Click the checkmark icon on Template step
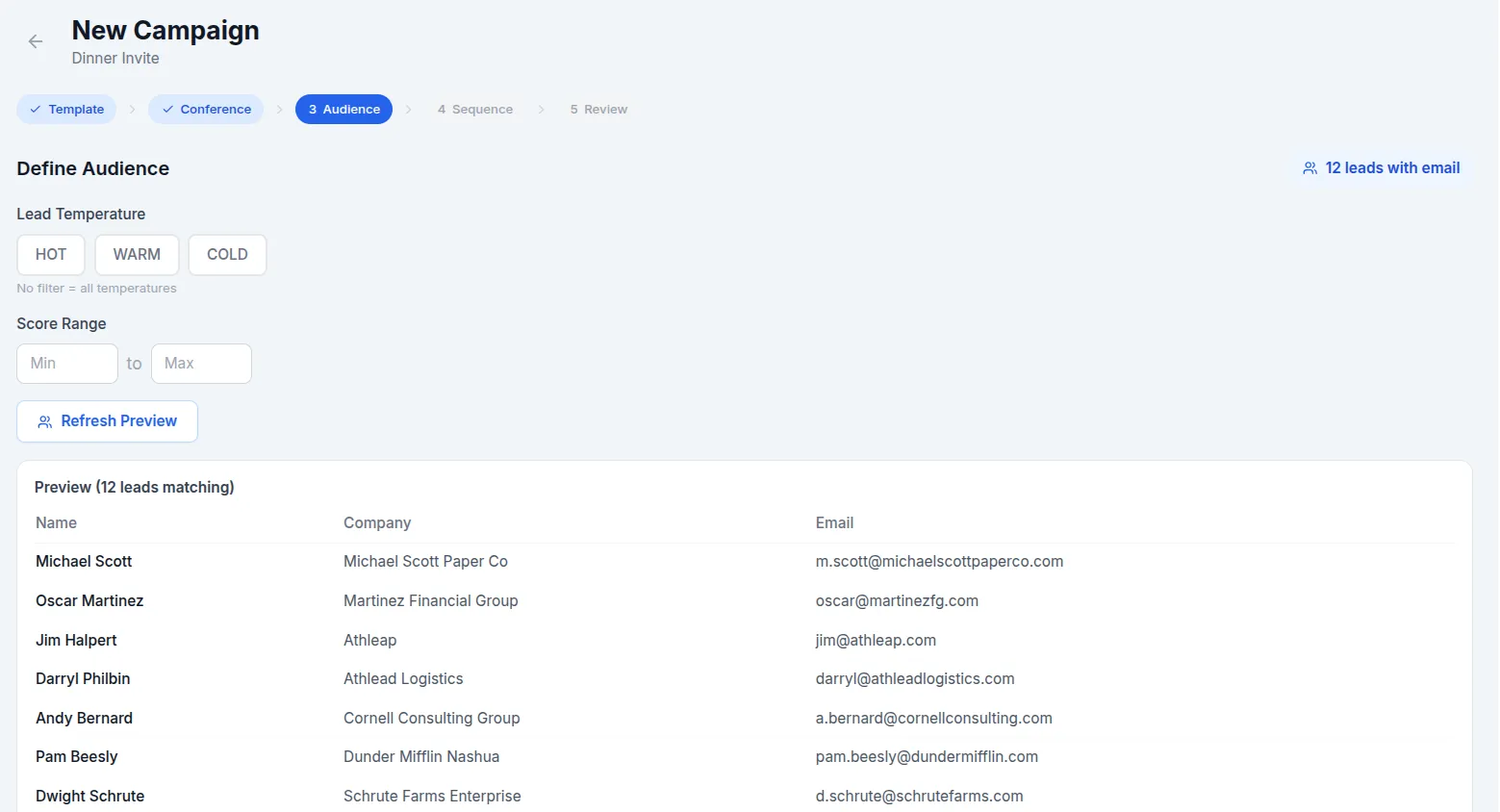The width and height of the screenshot is (1500, 812). pos(36,110)
